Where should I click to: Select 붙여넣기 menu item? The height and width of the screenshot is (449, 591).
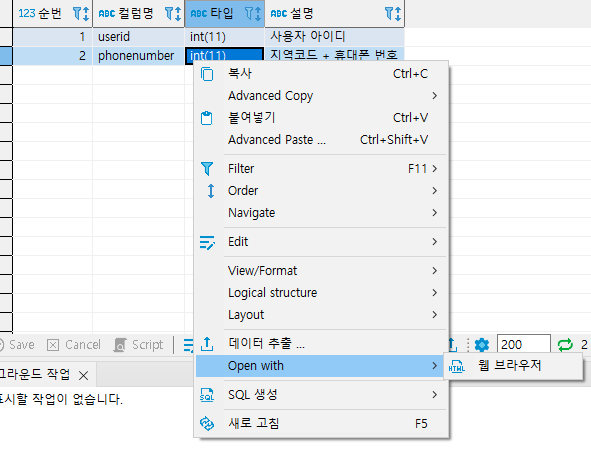tap(321, 118)
